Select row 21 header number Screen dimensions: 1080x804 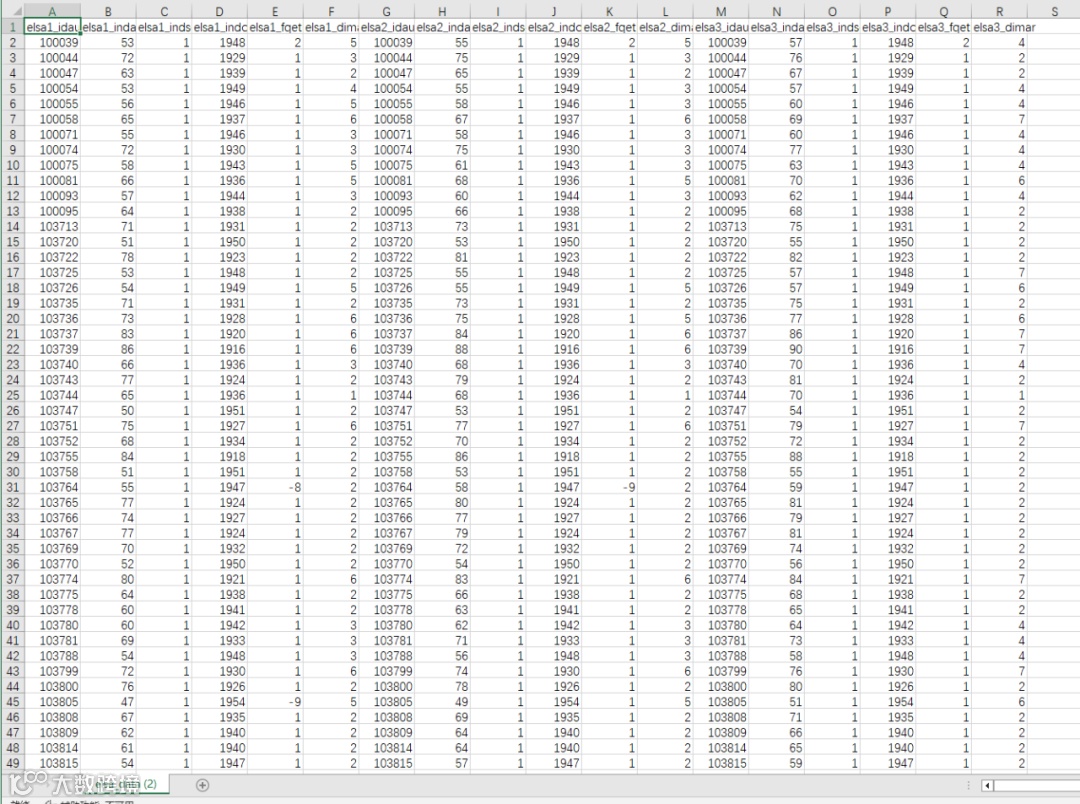[x=12, y=333]
